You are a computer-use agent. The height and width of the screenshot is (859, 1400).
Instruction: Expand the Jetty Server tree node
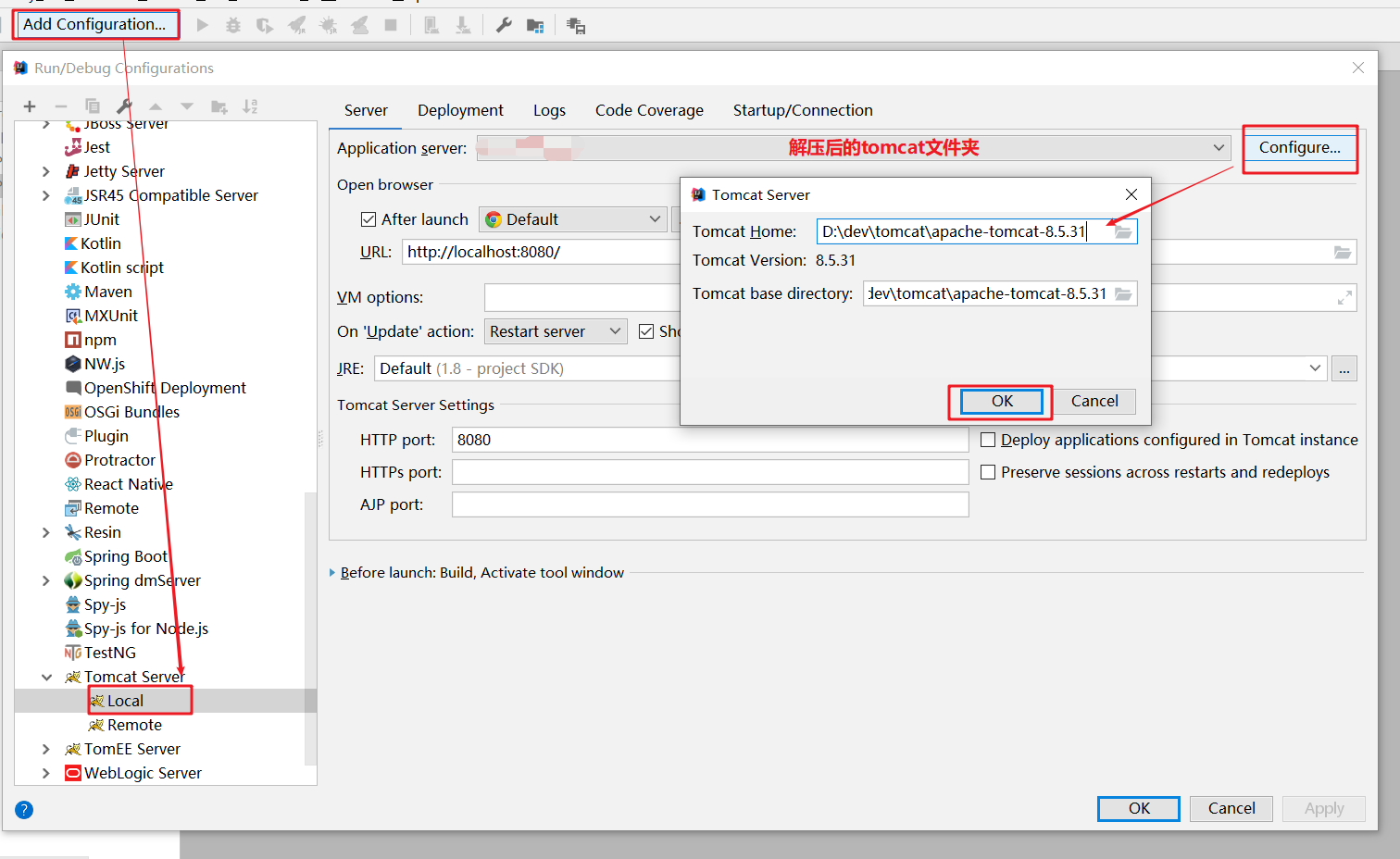[x=46, y=171]
